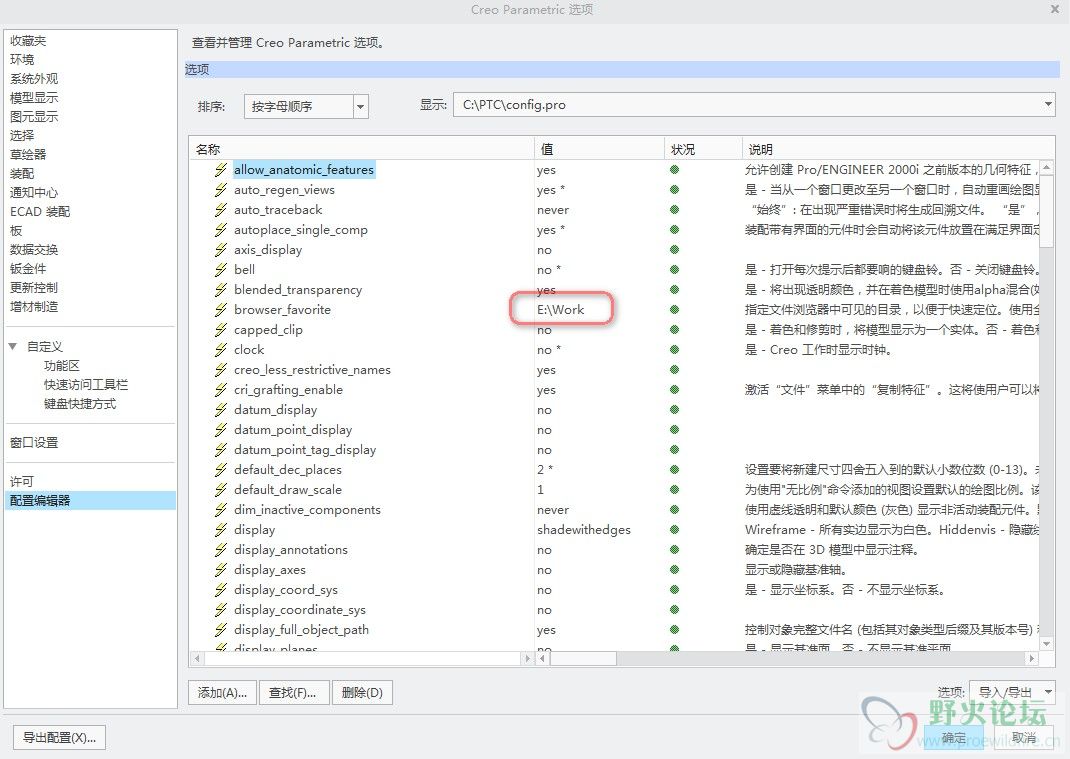The image size is (1070, 759).
Task: Open the 环境 settings category
Action: pyautogui.click(x=22, y=60)
